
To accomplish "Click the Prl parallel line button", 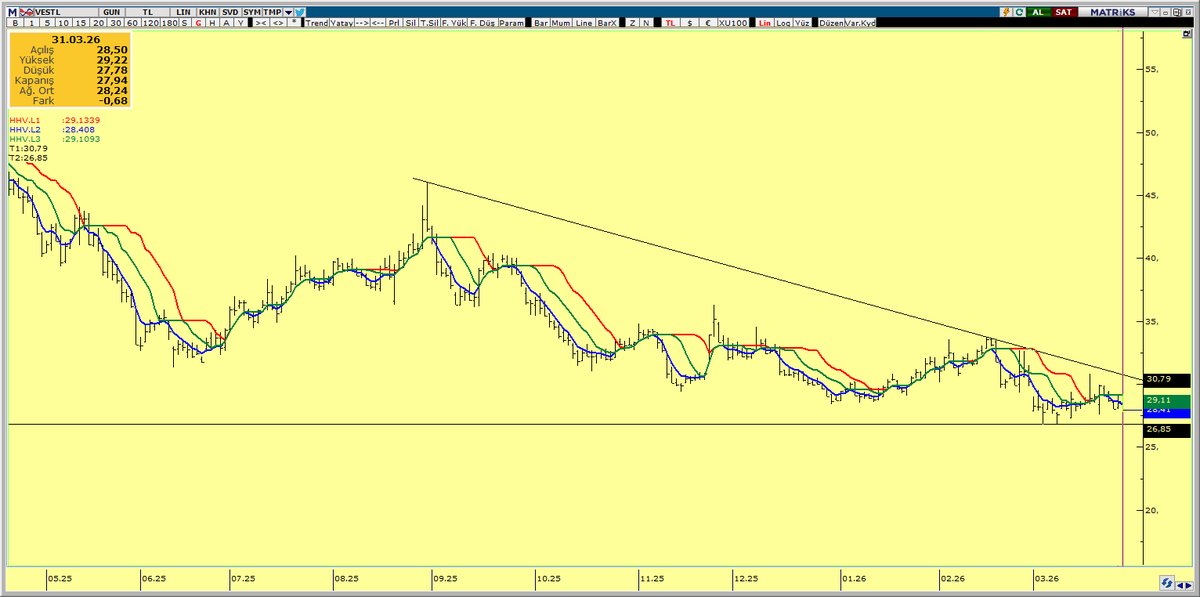I will (x=394, y=22).
